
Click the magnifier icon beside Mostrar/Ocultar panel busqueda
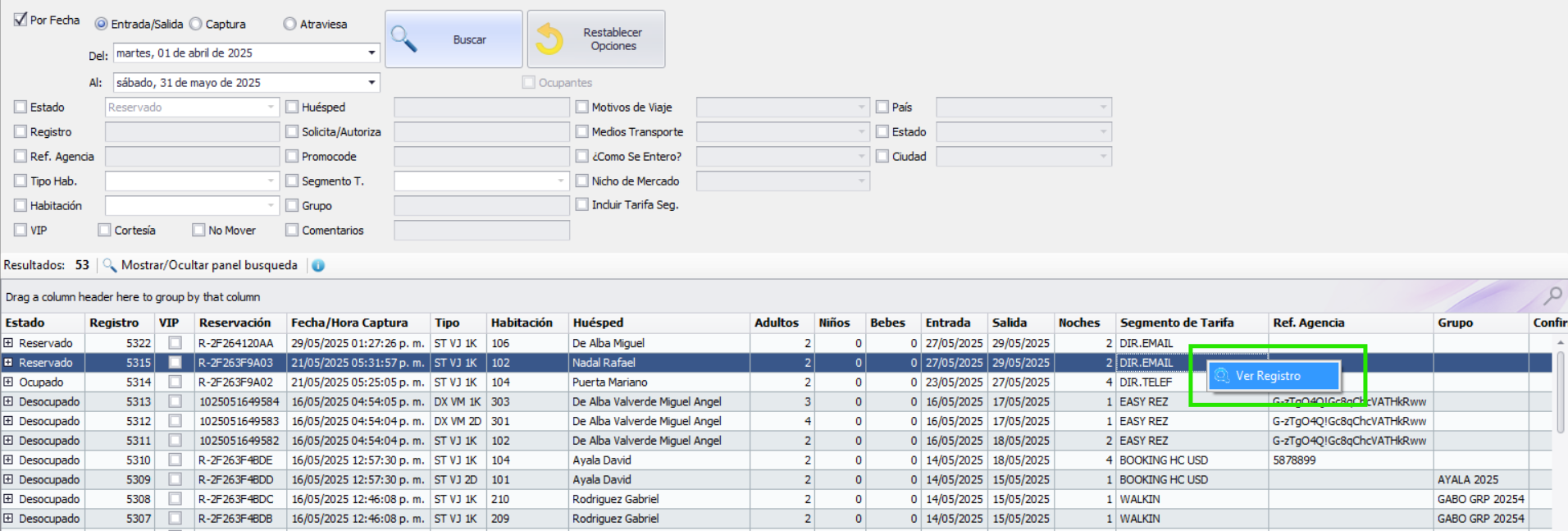click(x=109, y=265)
